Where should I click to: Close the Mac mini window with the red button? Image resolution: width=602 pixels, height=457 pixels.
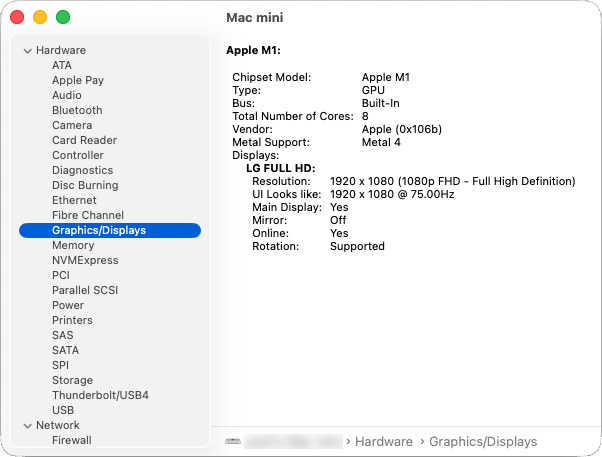[17, 17]
